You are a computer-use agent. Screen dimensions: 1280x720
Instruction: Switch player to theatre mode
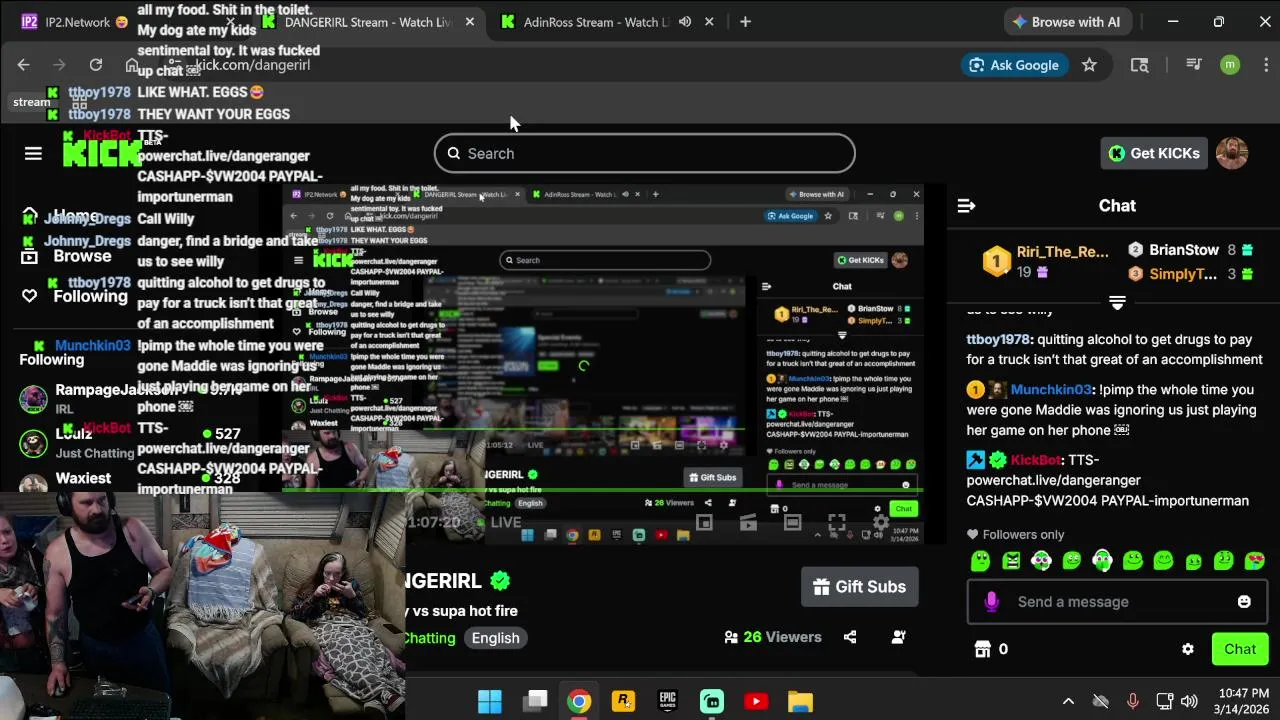coord(793,522)
